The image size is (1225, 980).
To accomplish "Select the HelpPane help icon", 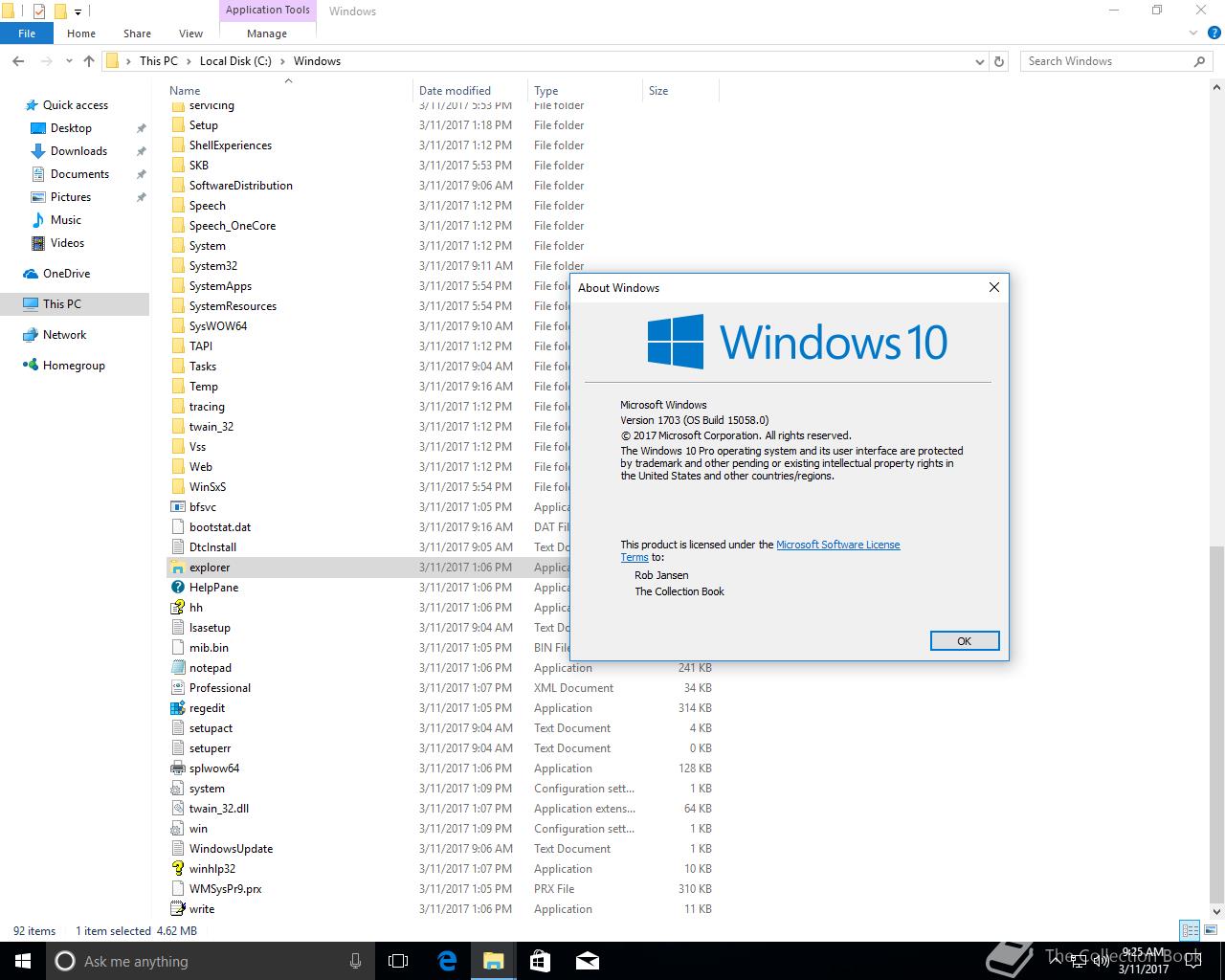I will click(x=177, y=588).
